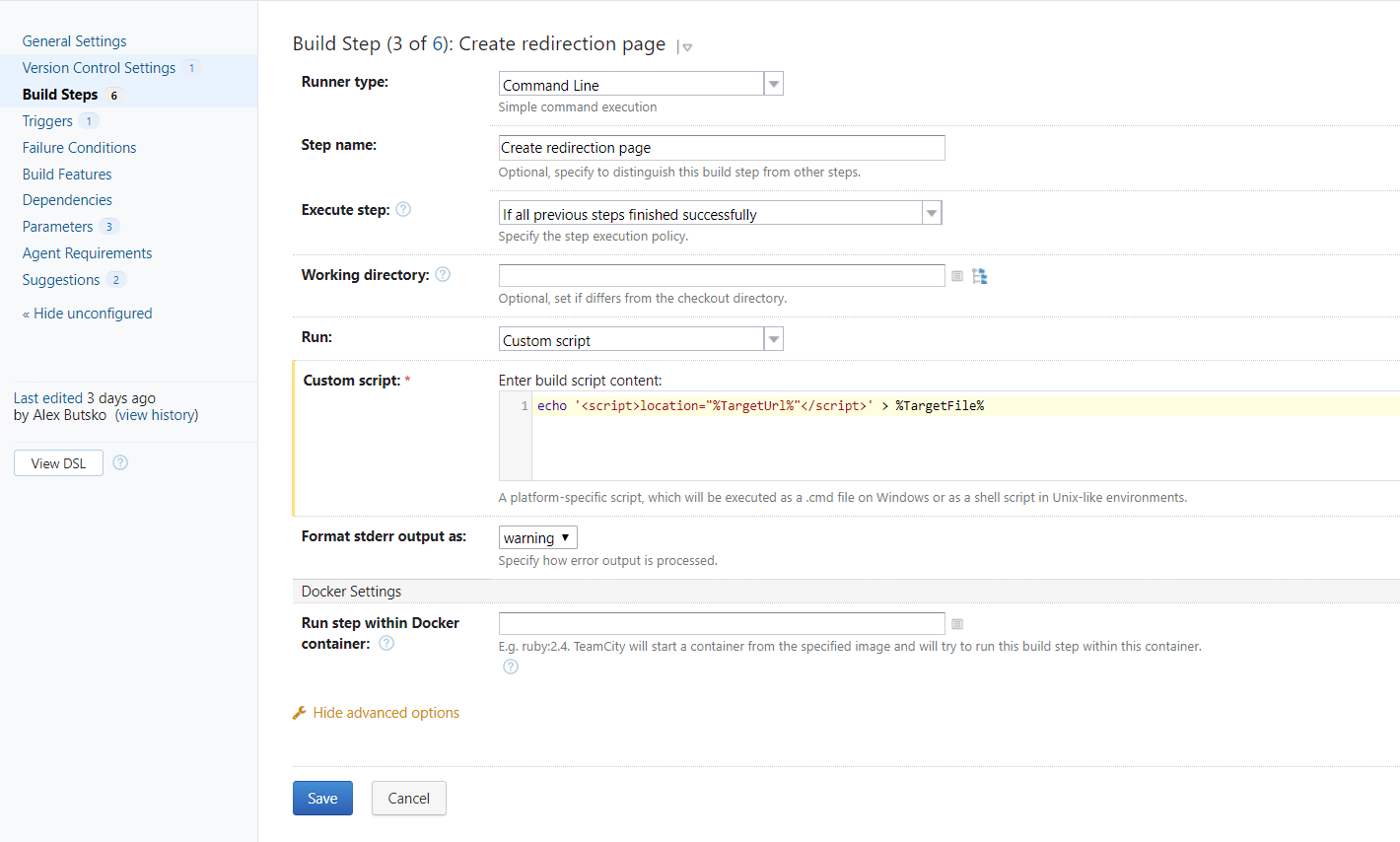Open checkout directory tree browser icon
This screenshot has height=842, width=1400.
(x=979, y=276)
